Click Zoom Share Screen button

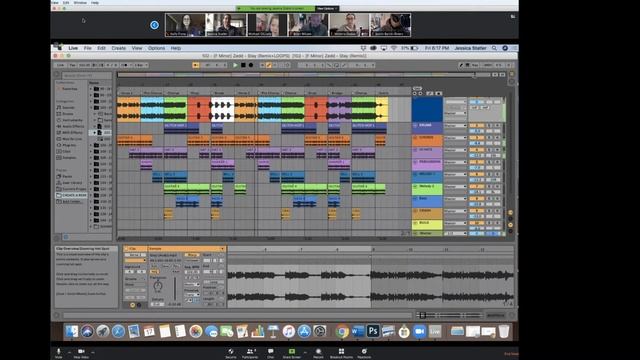(x=292, y=353)
